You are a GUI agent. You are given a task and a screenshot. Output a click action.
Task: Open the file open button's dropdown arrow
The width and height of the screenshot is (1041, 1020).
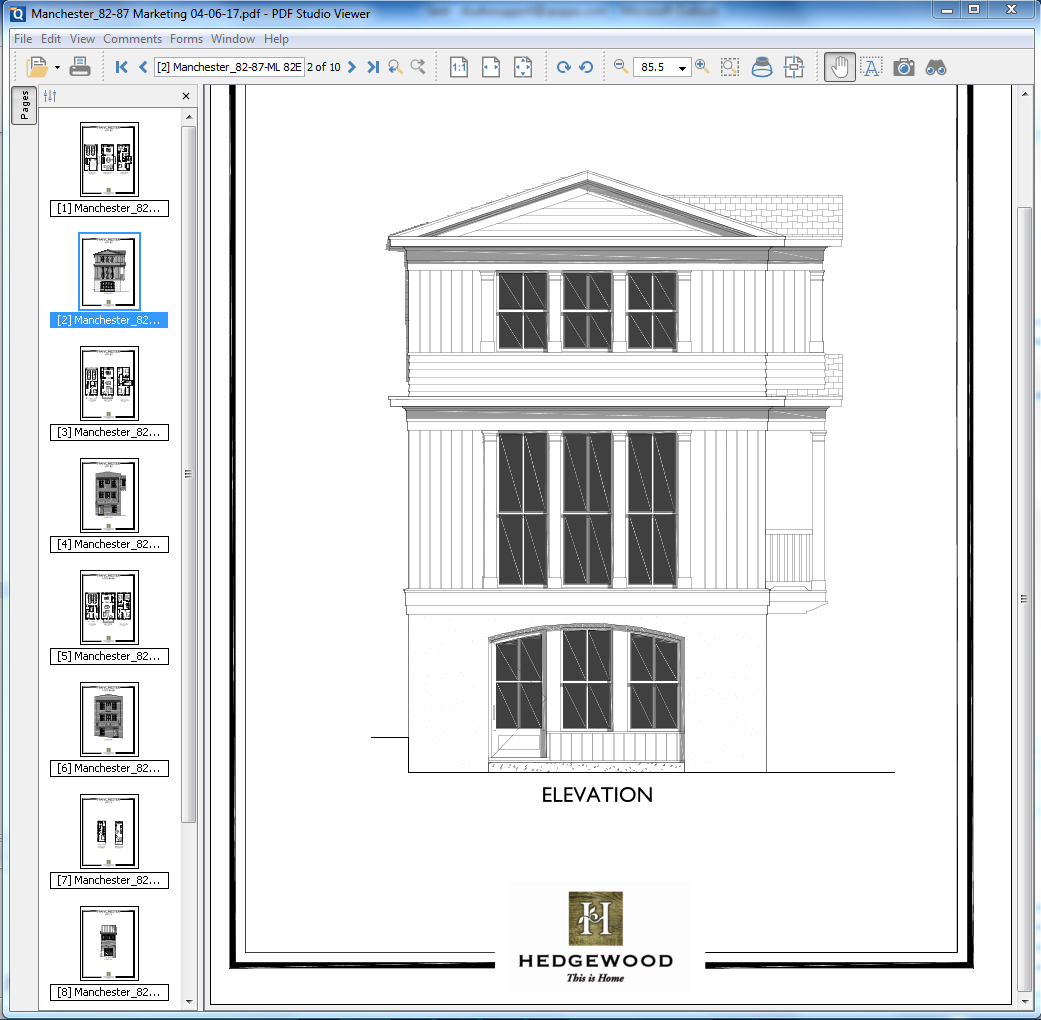57,67
